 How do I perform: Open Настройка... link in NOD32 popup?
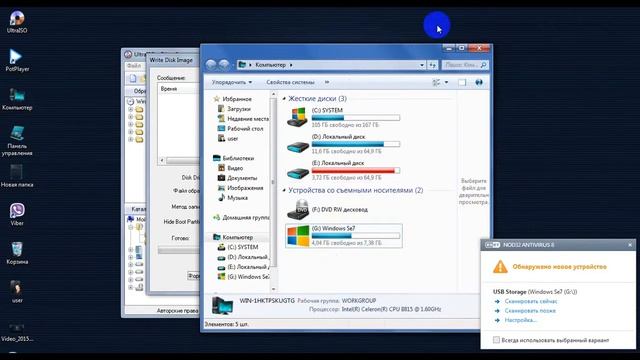click(520, 320)
